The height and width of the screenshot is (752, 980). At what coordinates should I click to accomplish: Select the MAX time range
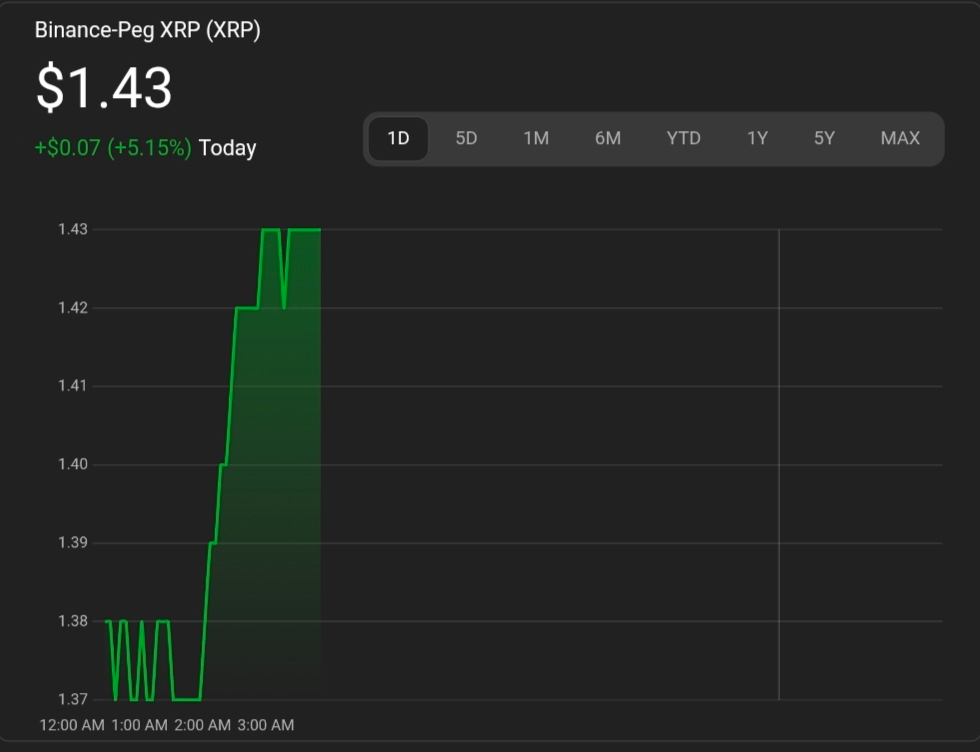point(900,138)
